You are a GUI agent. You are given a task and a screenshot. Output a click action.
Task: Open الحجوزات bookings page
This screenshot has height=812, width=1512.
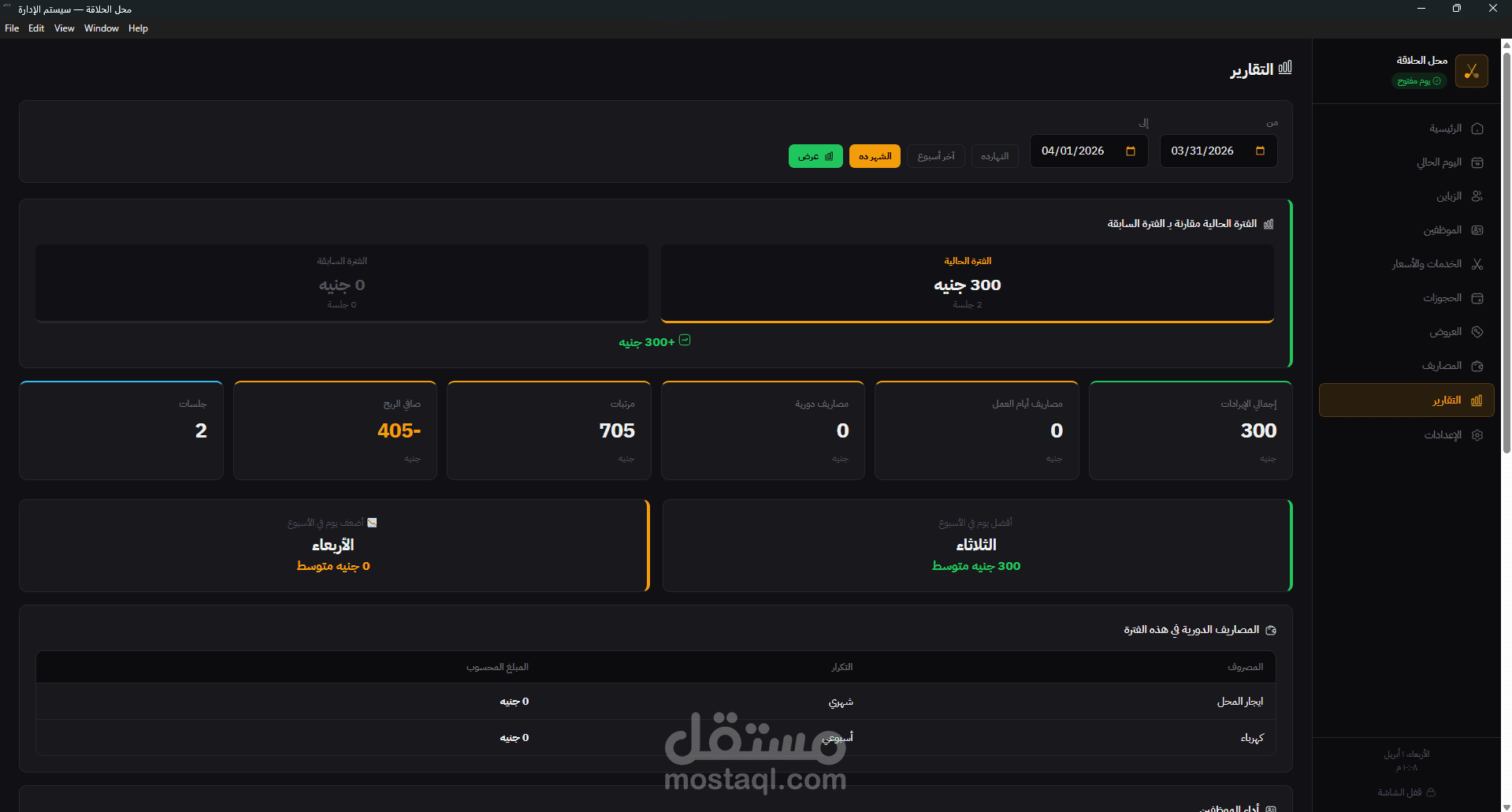(x=1406, y=298)
